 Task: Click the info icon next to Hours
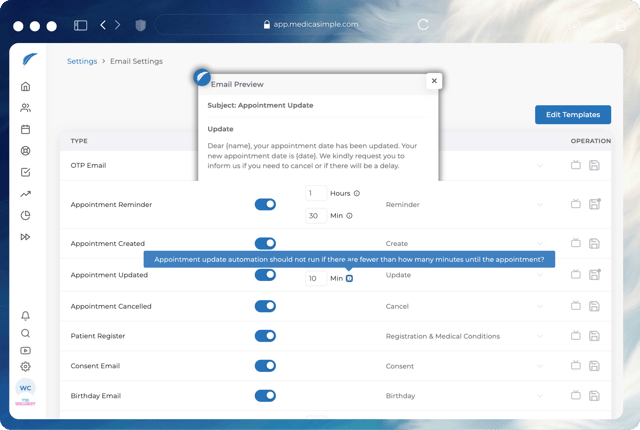[x=357, y=193]
